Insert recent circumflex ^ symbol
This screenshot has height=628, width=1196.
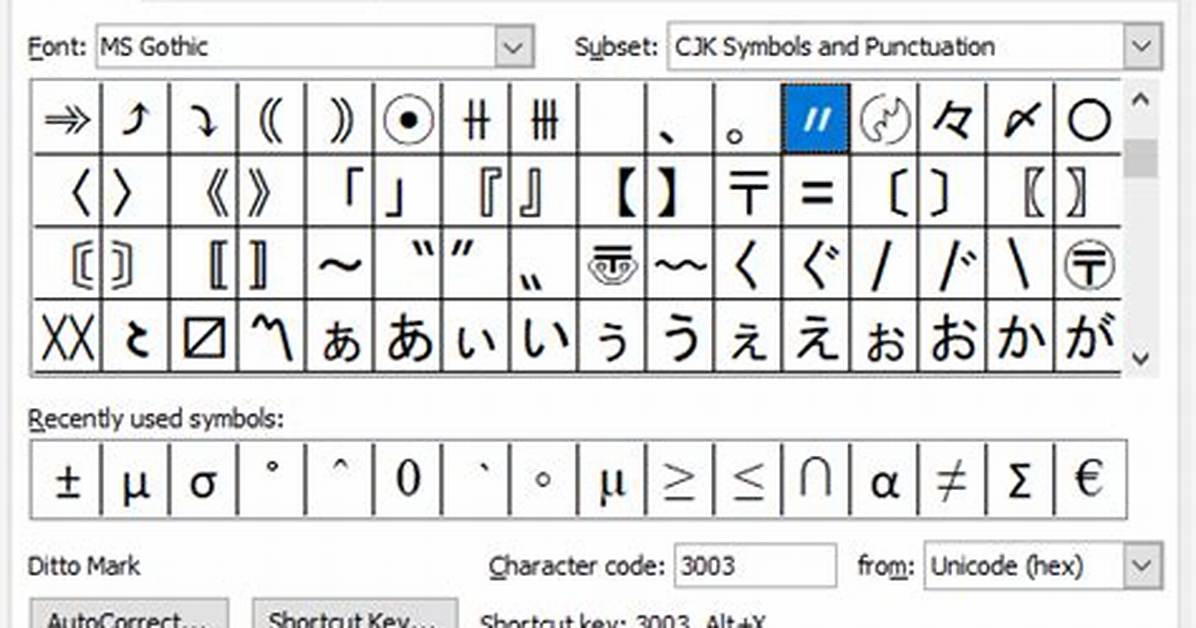pos(339,480)
